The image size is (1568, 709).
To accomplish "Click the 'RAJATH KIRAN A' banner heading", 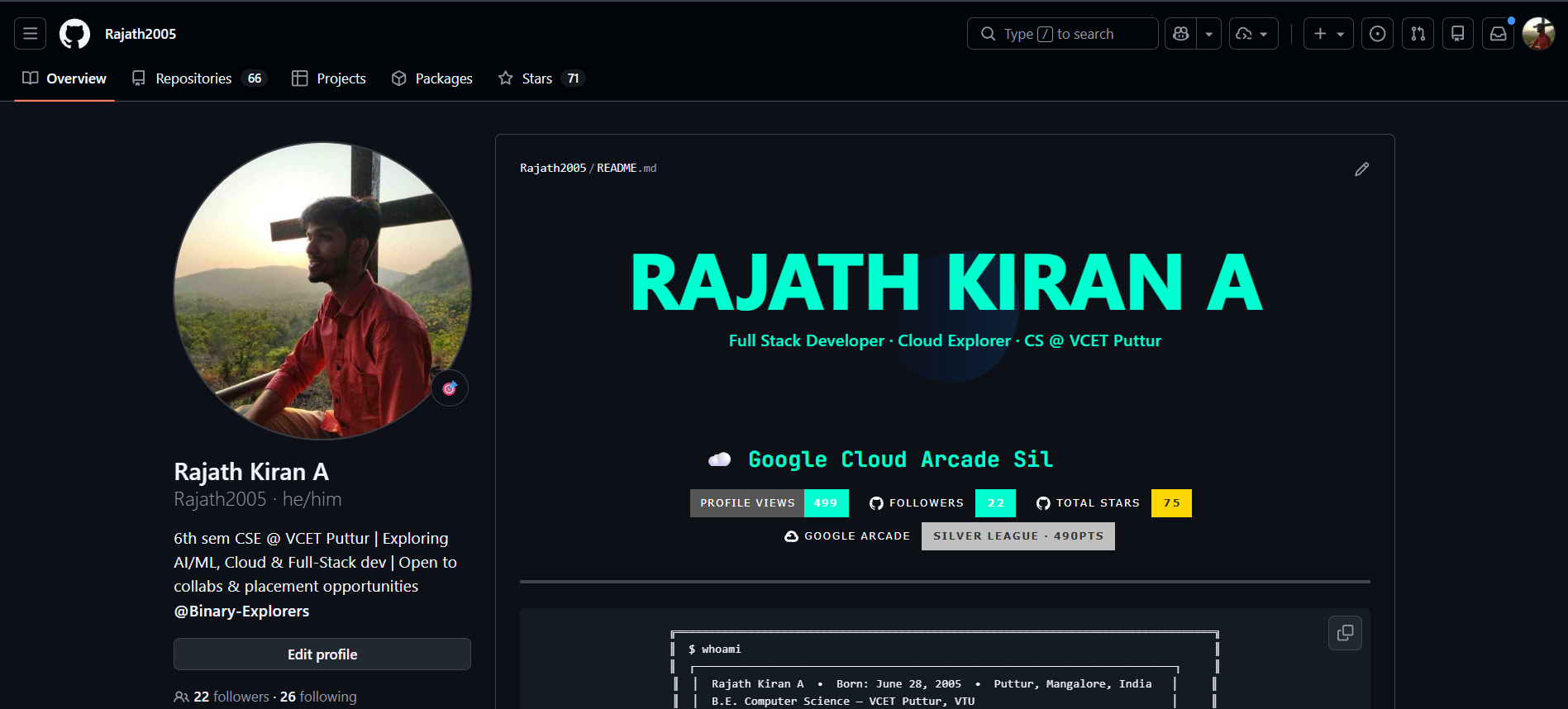I will (x=946, y=283).
